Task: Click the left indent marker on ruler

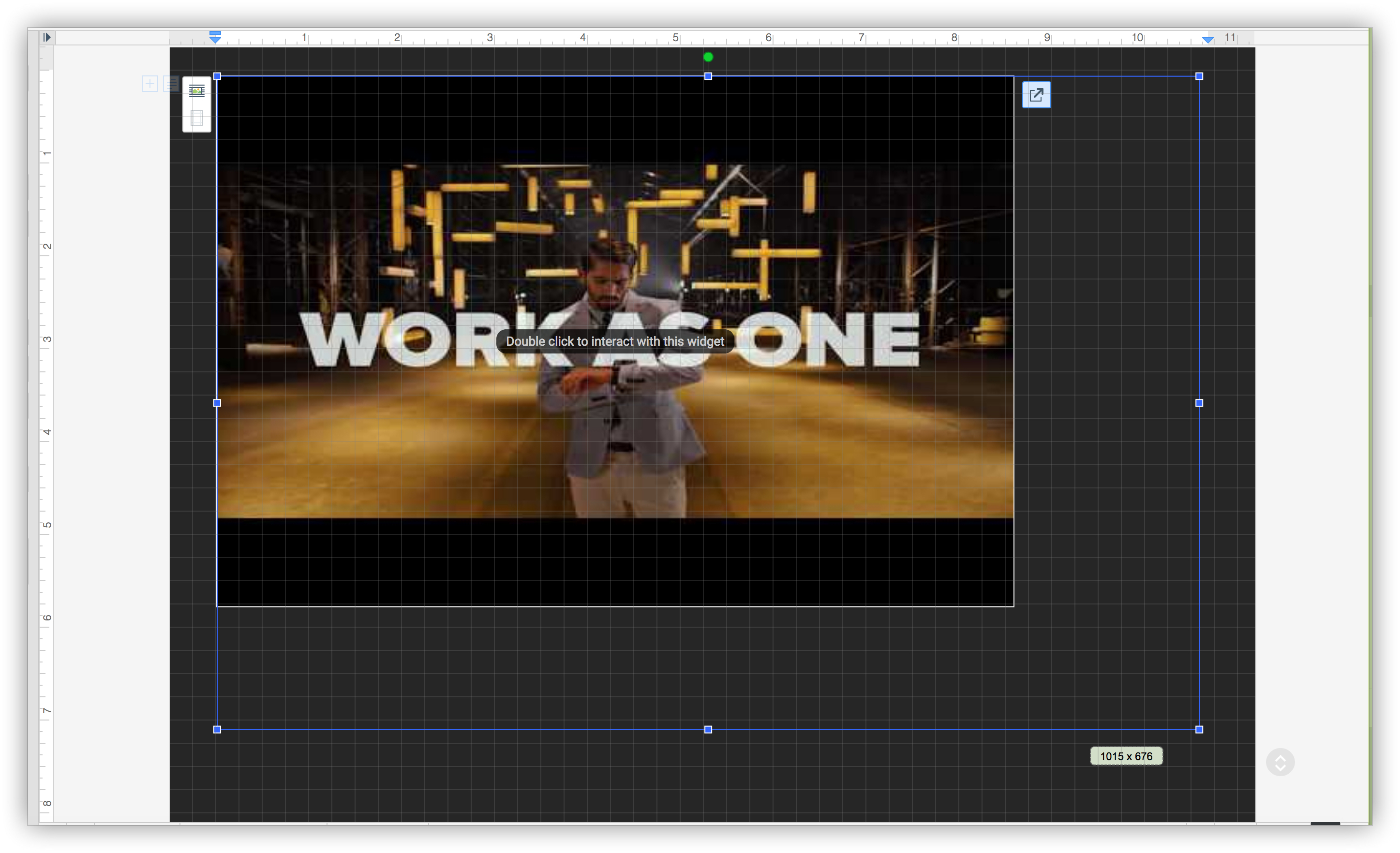Action: pos(215,38)
